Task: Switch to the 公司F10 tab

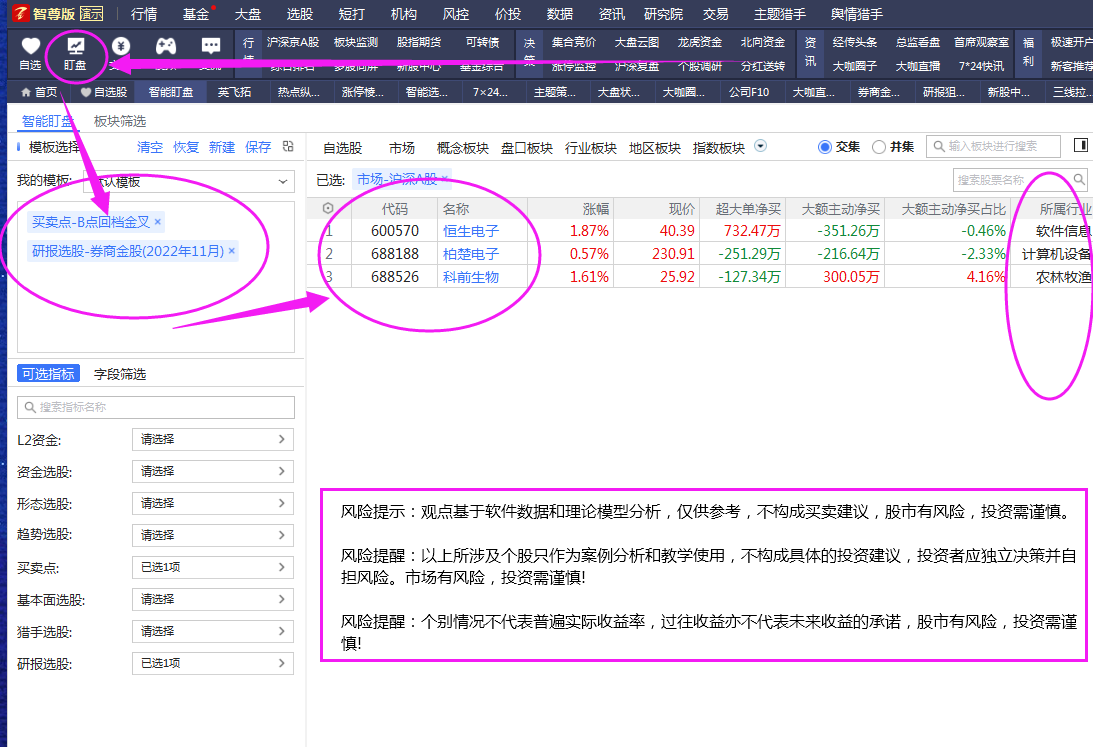Action: pos(749,92)
